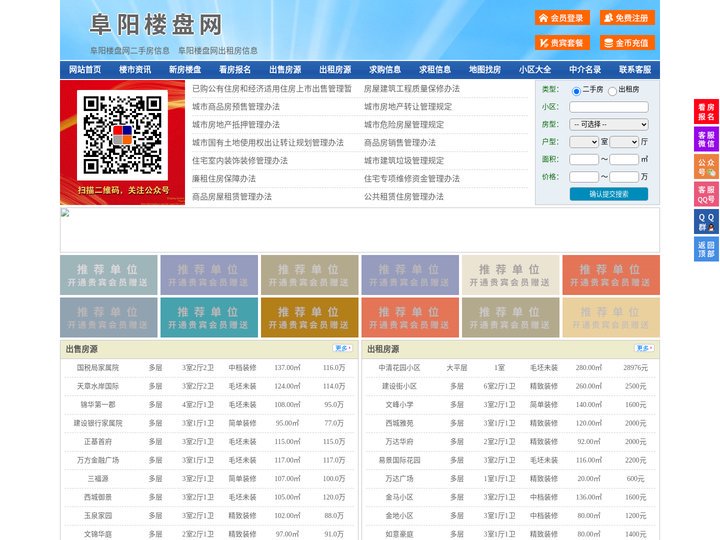Open the 求购信息 navigation item
The image size is (720, 540).
(385, 70)
